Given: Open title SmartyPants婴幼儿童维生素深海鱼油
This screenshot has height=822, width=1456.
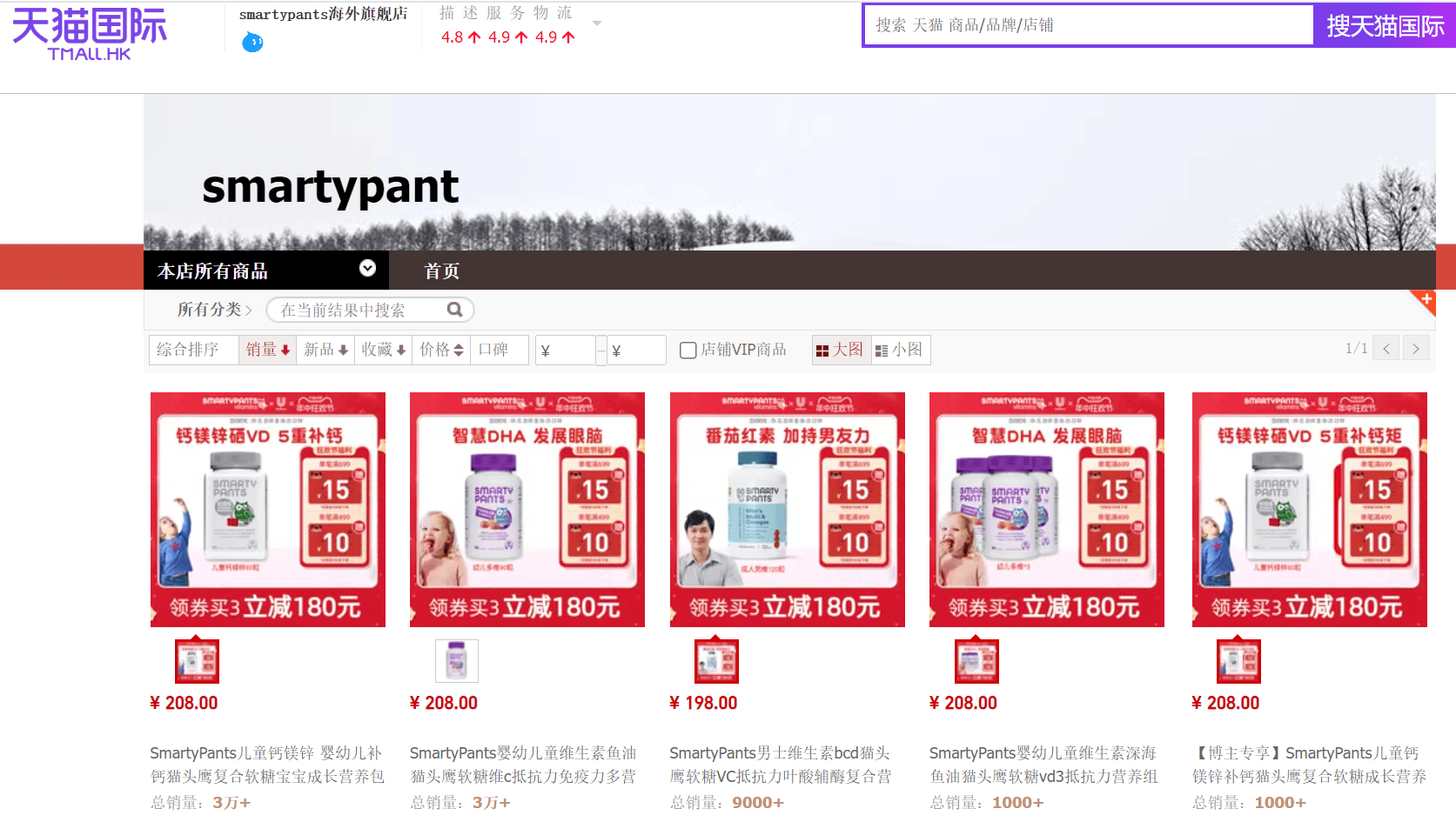Looking at the screenshot, I should click(x=1043, y=765).
